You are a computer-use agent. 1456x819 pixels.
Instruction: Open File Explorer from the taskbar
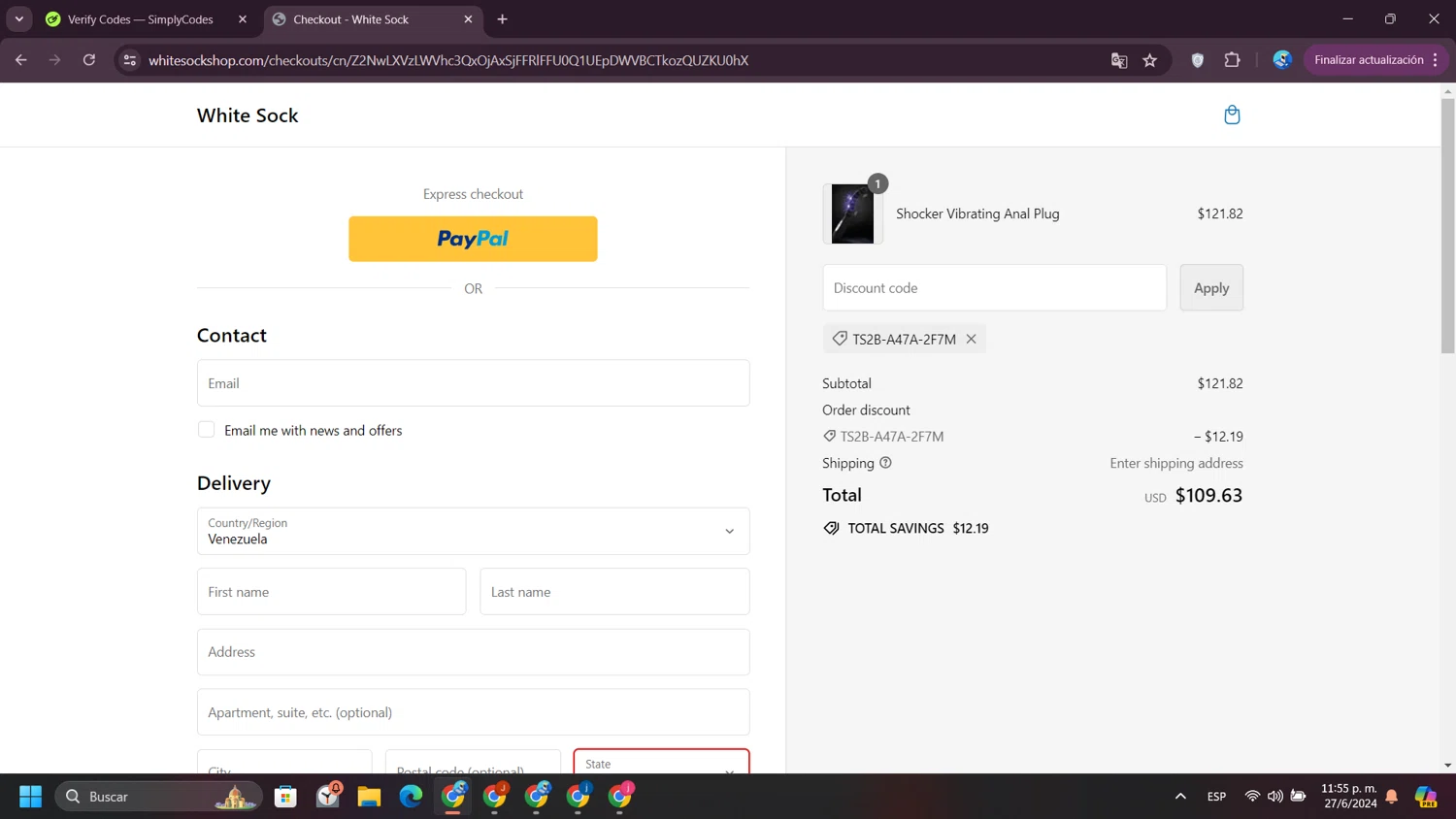click(369, 797)
